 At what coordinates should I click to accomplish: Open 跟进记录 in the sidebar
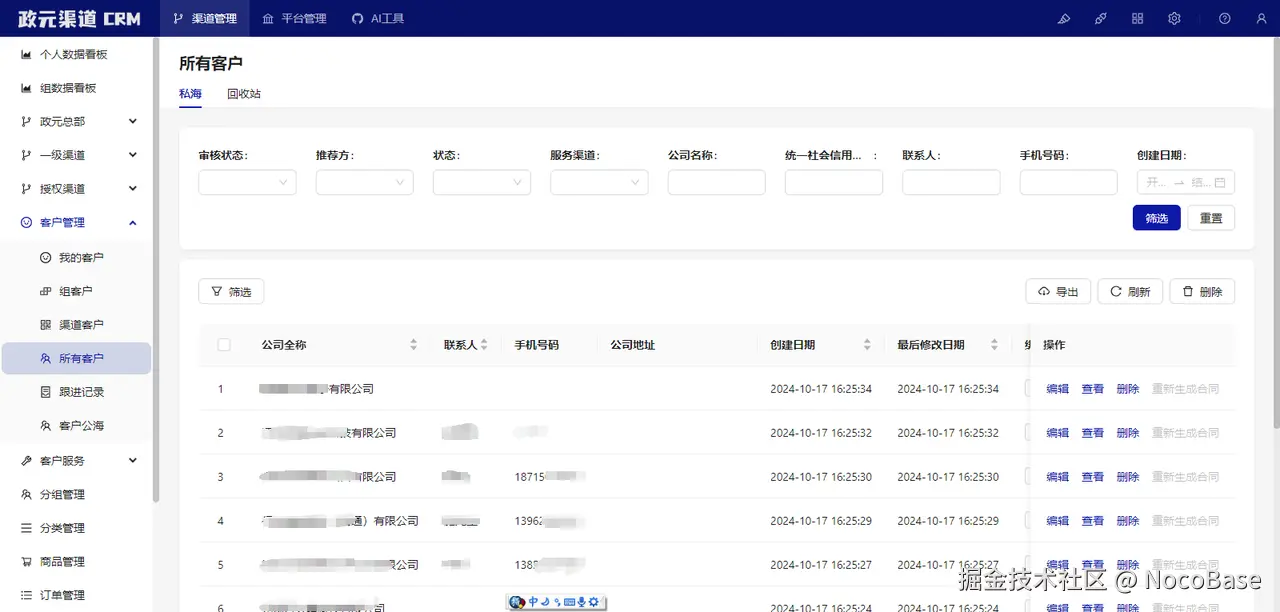pyautogui.click(x=77, y=392)
